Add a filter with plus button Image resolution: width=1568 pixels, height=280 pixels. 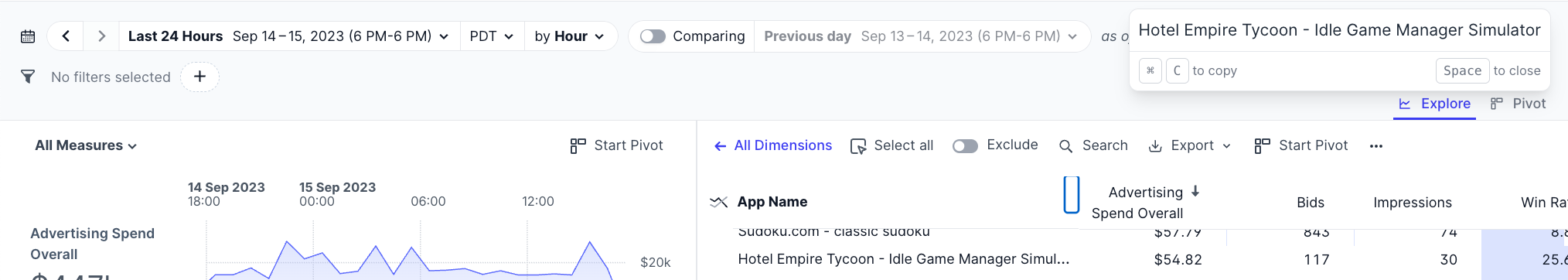199,77
